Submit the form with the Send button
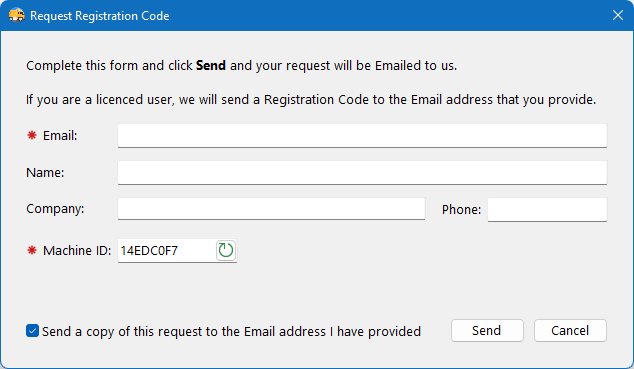 [x=487, y=331]
